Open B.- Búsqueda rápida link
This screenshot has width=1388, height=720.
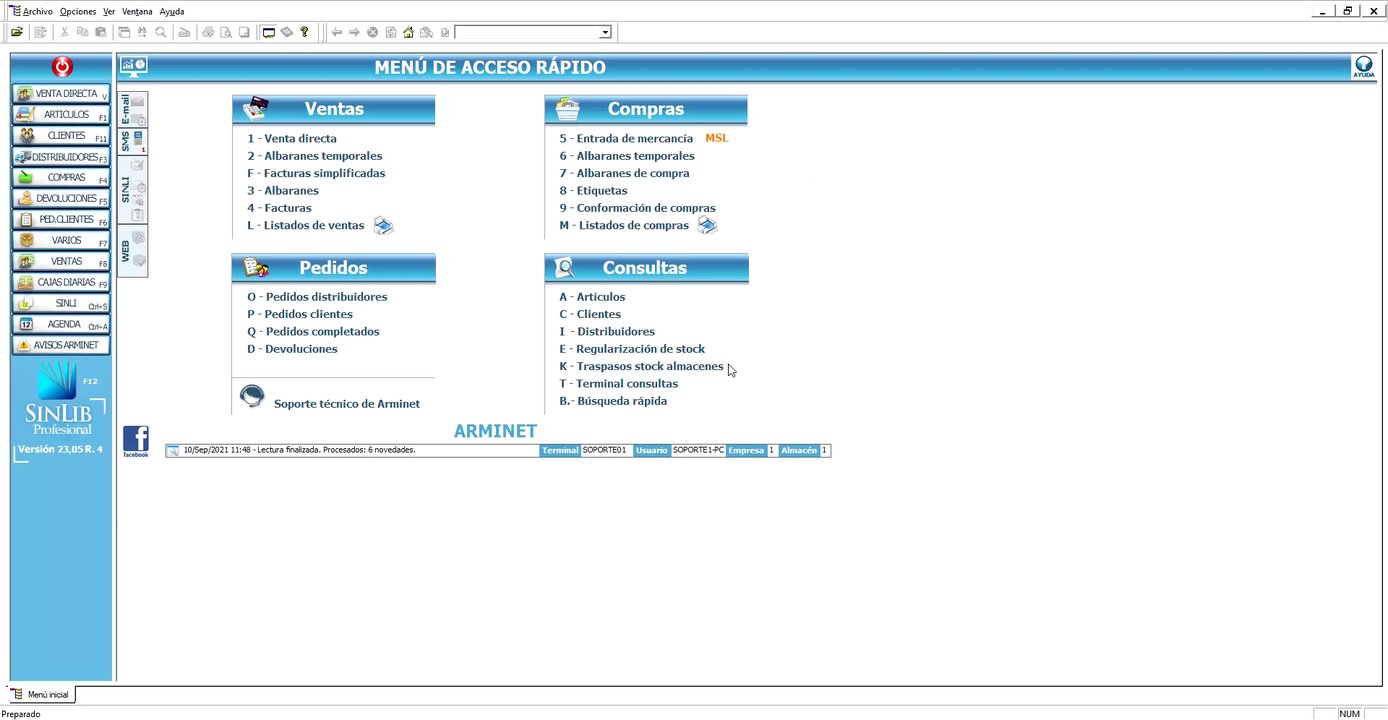pos(613,401)
